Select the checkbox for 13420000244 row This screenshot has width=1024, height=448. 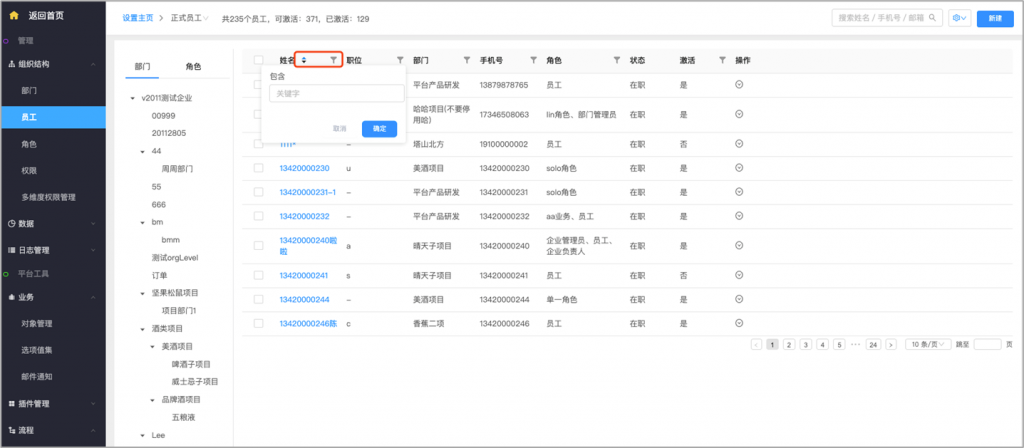(x=259, y=299)
